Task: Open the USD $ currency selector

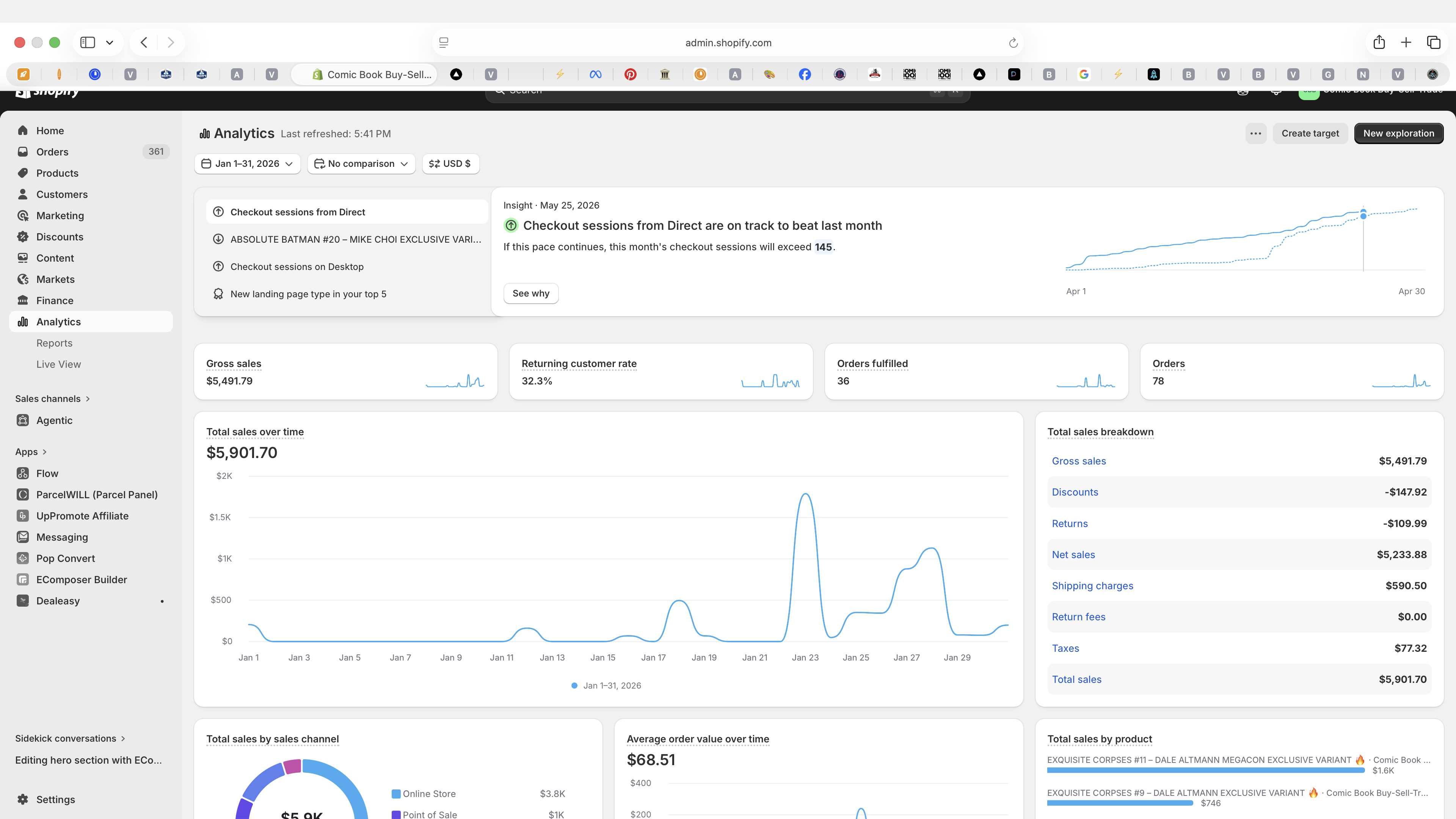Action: coord(450,163)
